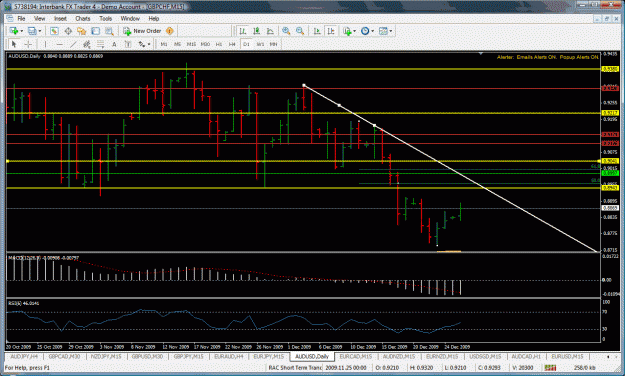Expand the Periods dropdown arrow
Image resolution: width=625 pixels, height=376 pixels.
[x=373, y=31]
